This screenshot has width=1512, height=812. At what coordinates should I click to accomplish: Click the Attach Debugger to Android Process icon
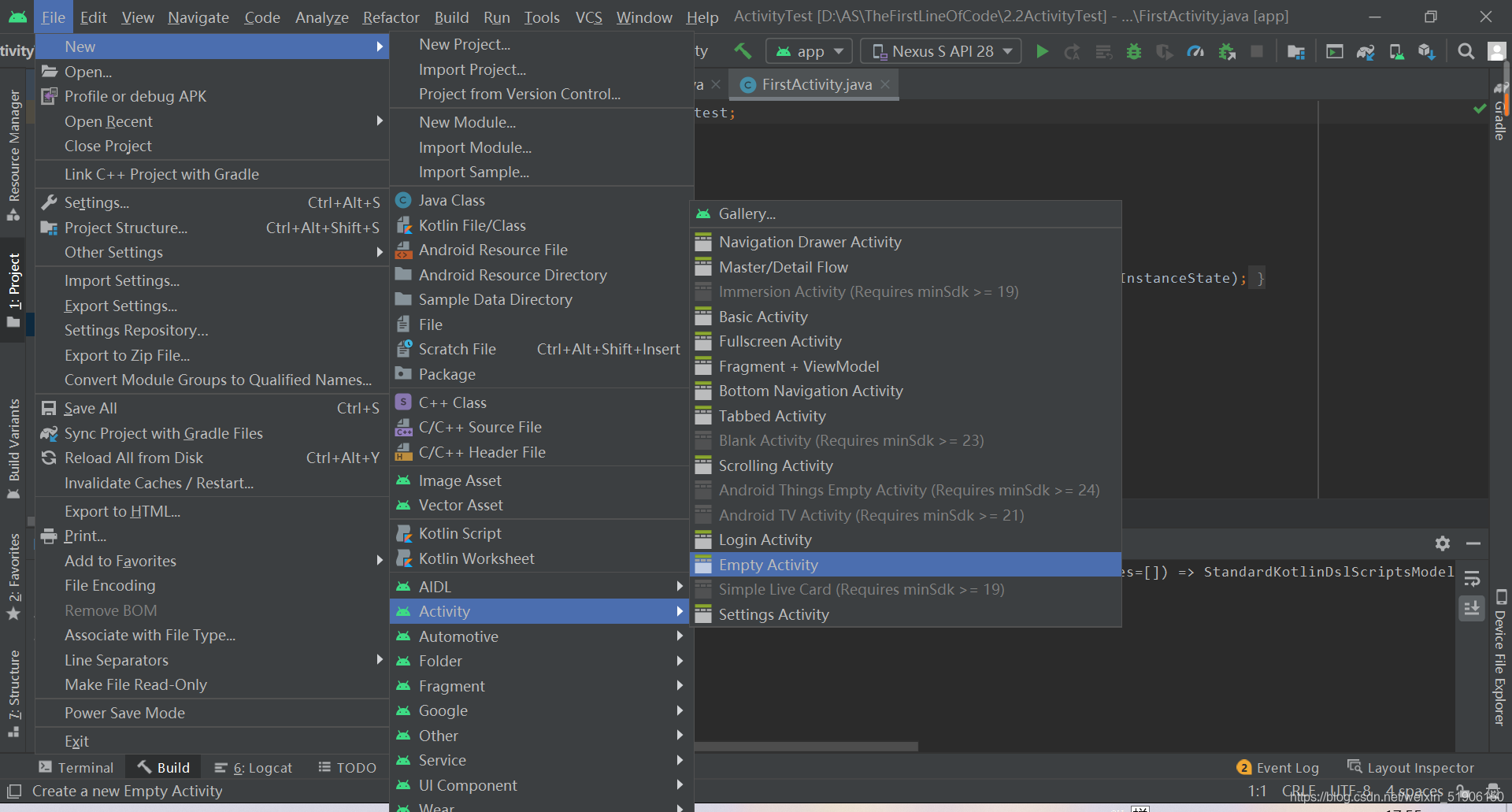(1227, 52)
